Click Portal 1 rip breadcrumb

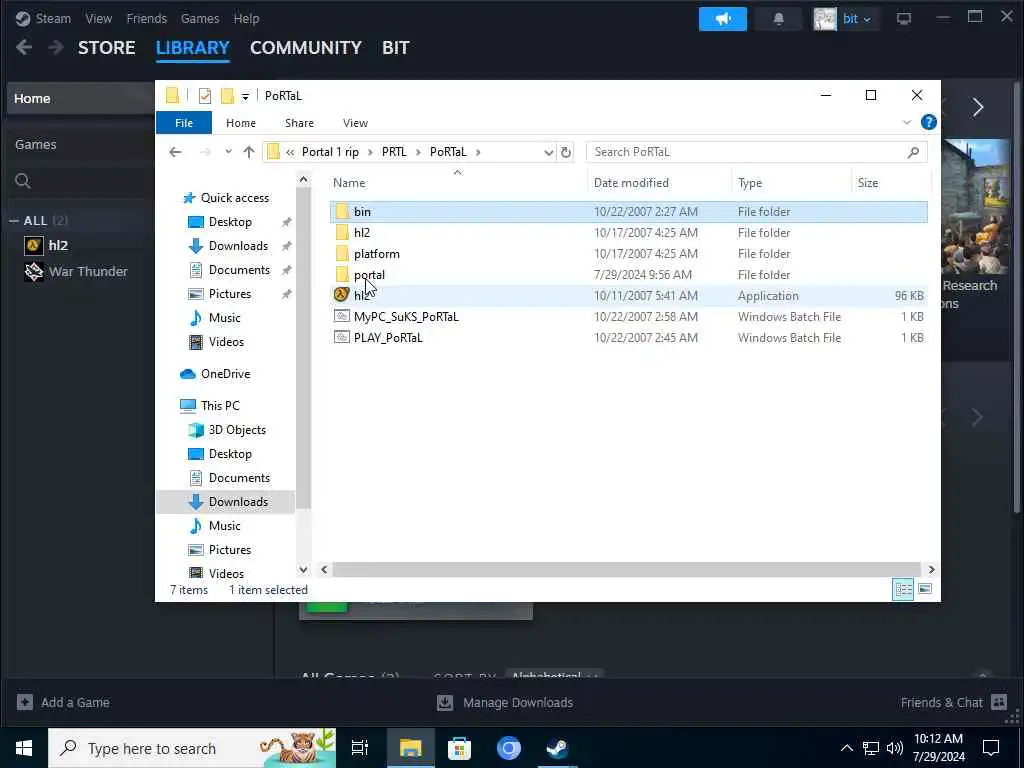coord(330,152)
